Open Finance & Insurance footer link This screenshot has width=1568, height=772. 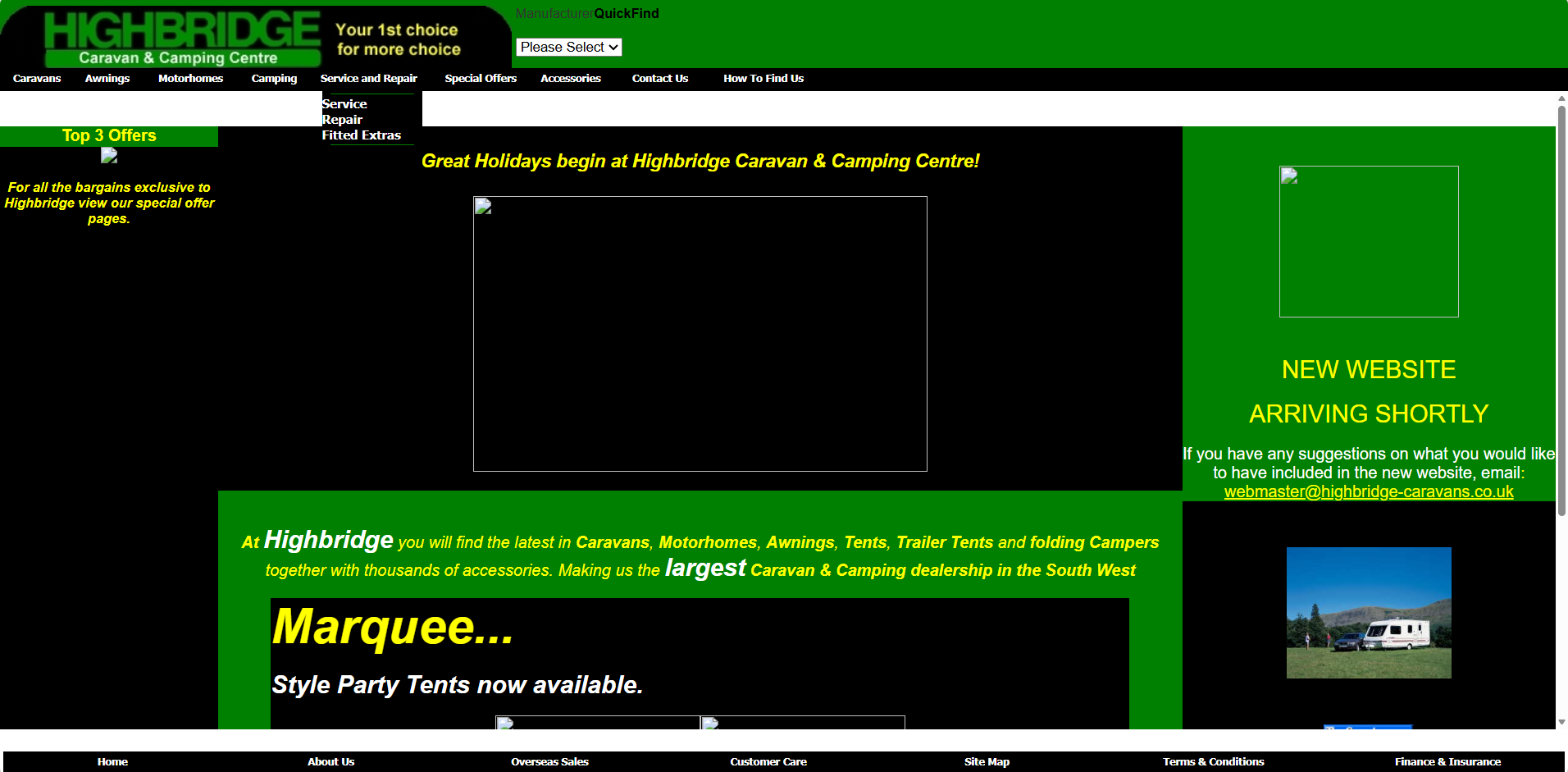click(1447, 762)
